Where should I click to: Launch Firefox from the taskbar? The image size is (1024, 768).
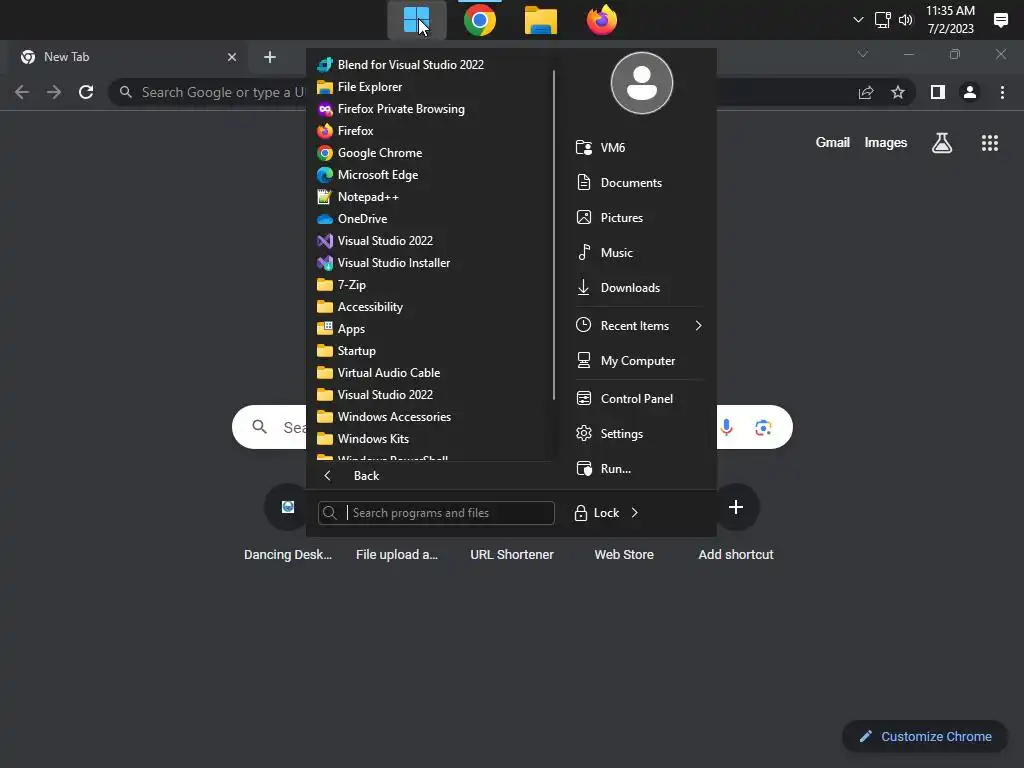pos(601,20)
